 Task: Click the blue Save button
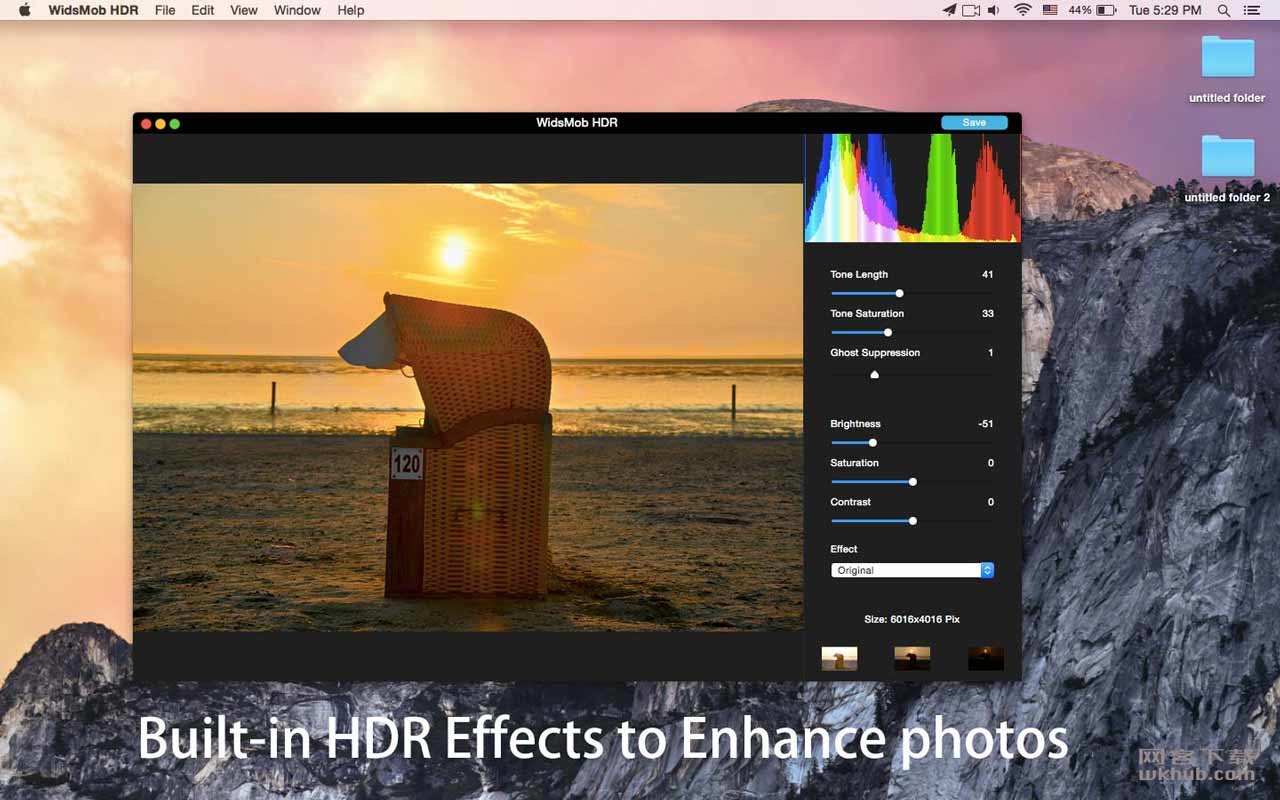pos(974,122)
